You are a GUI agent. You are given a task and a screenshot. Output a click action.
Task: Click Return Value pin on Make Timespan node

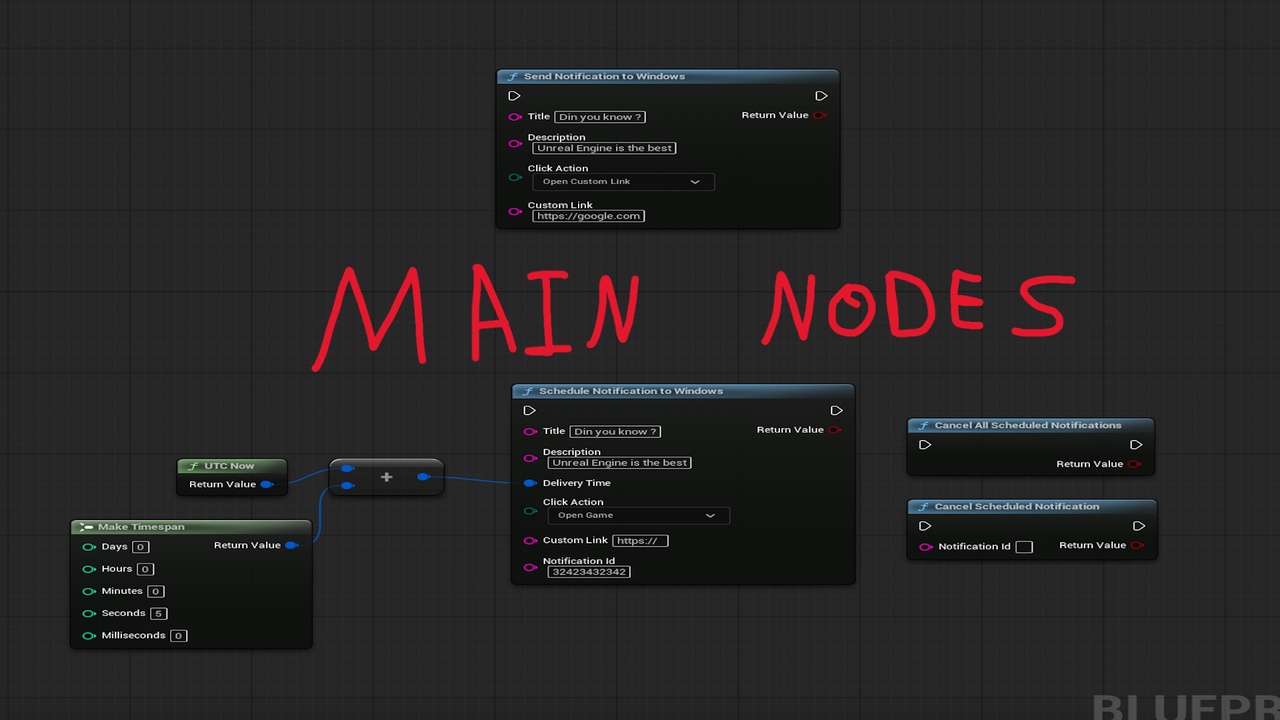[291, 545]
